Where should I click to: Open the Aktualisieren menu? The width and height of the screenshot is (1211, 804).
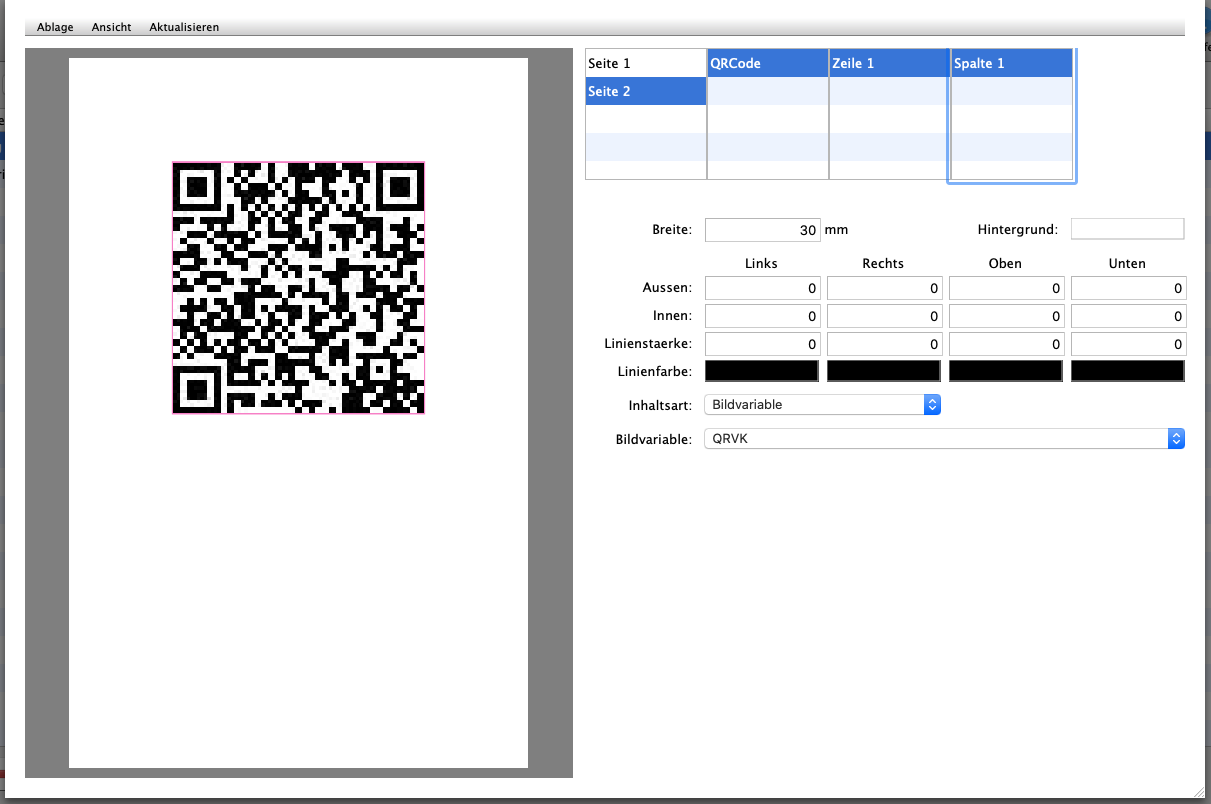point(184,27)
